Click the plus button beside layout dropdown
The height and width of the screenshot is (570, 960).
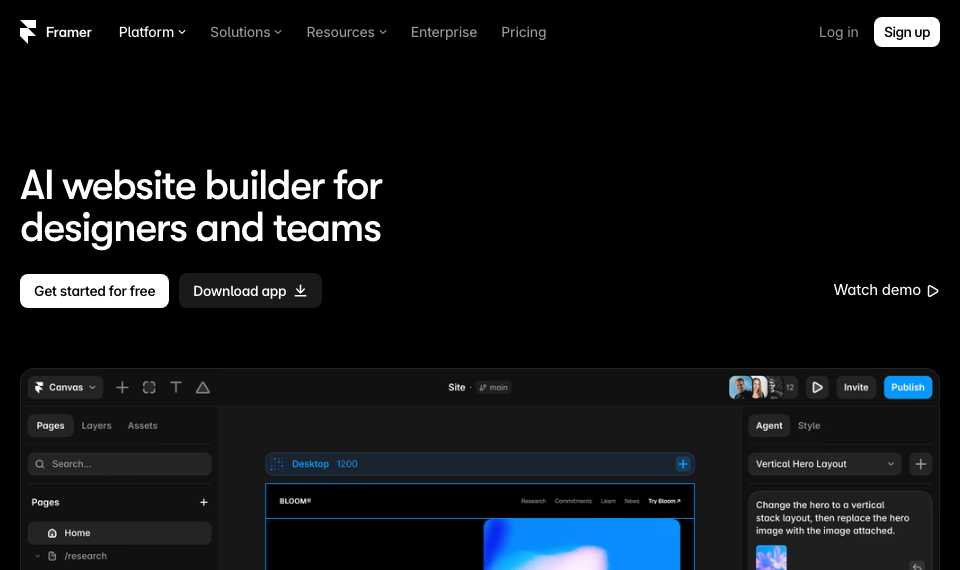point(920,464)
